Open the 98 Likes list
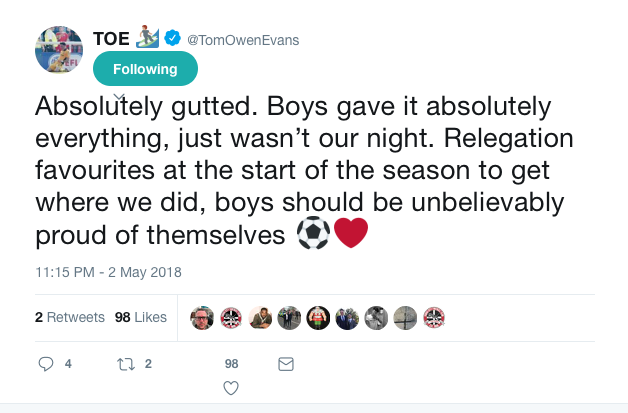 [x=140, y=317]
